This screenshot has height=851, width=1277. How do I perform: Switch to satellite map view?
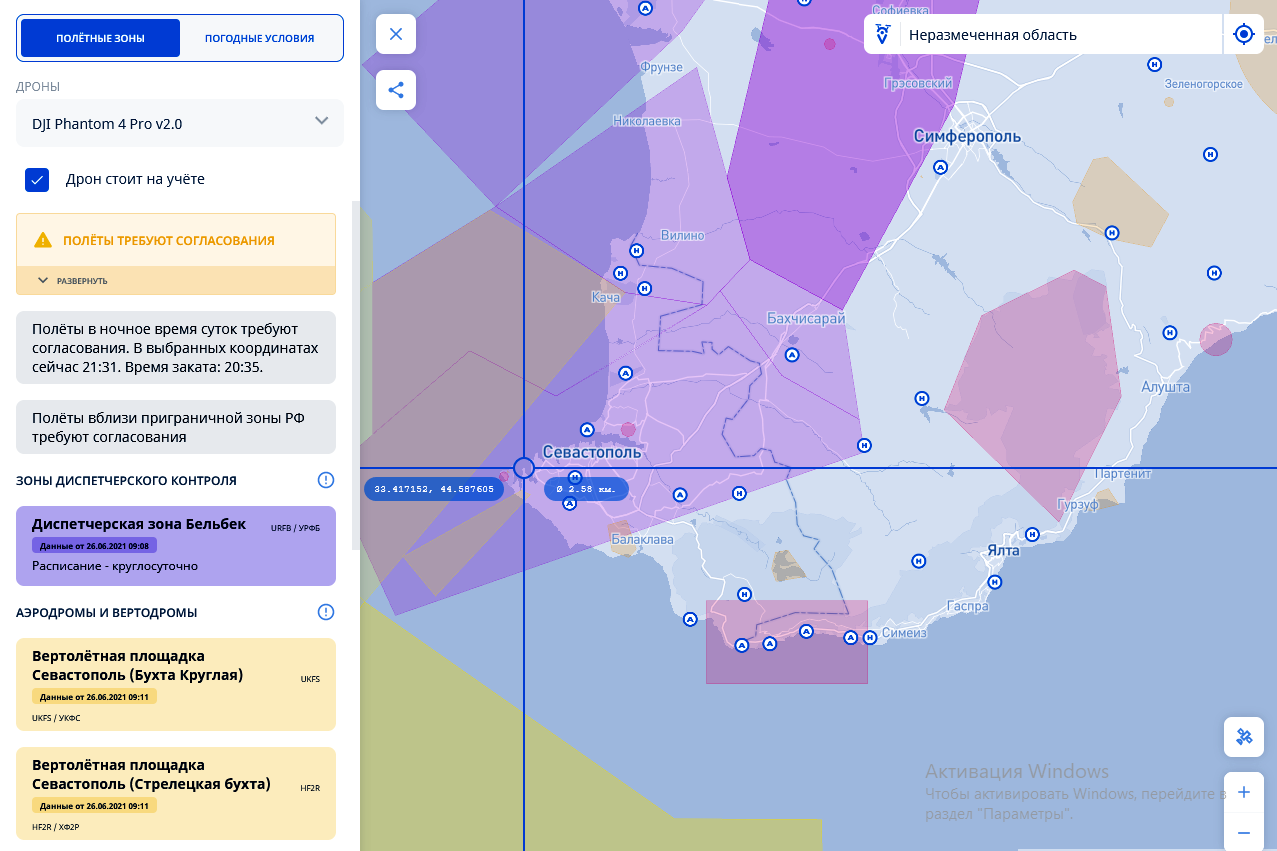1244,737
